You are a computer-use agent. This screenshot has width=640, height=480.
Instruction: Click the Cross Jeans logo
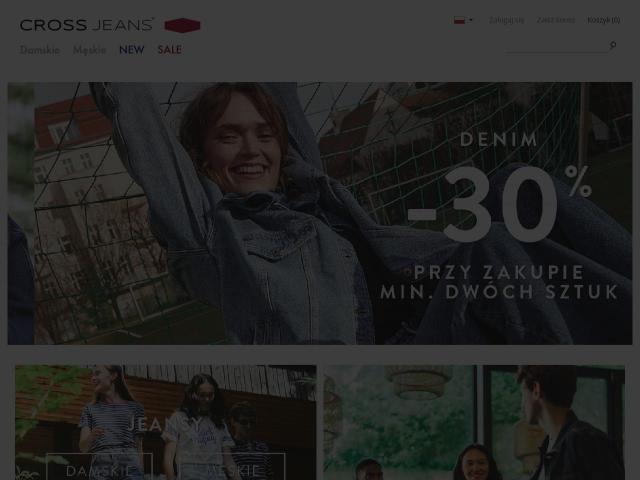(x=87, y=25)
